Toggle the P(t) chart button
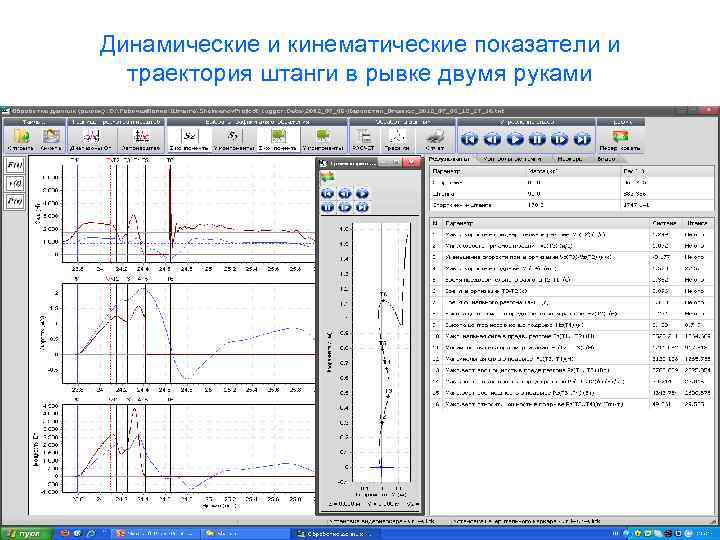 (x=15, y=201)
